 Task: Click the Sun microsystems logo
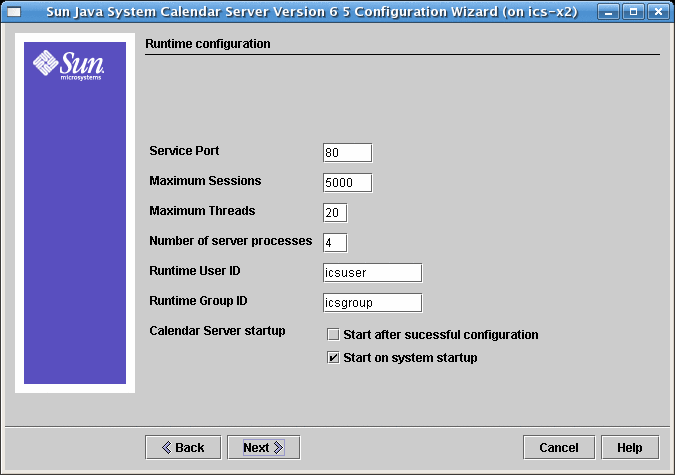click(68, 65)
